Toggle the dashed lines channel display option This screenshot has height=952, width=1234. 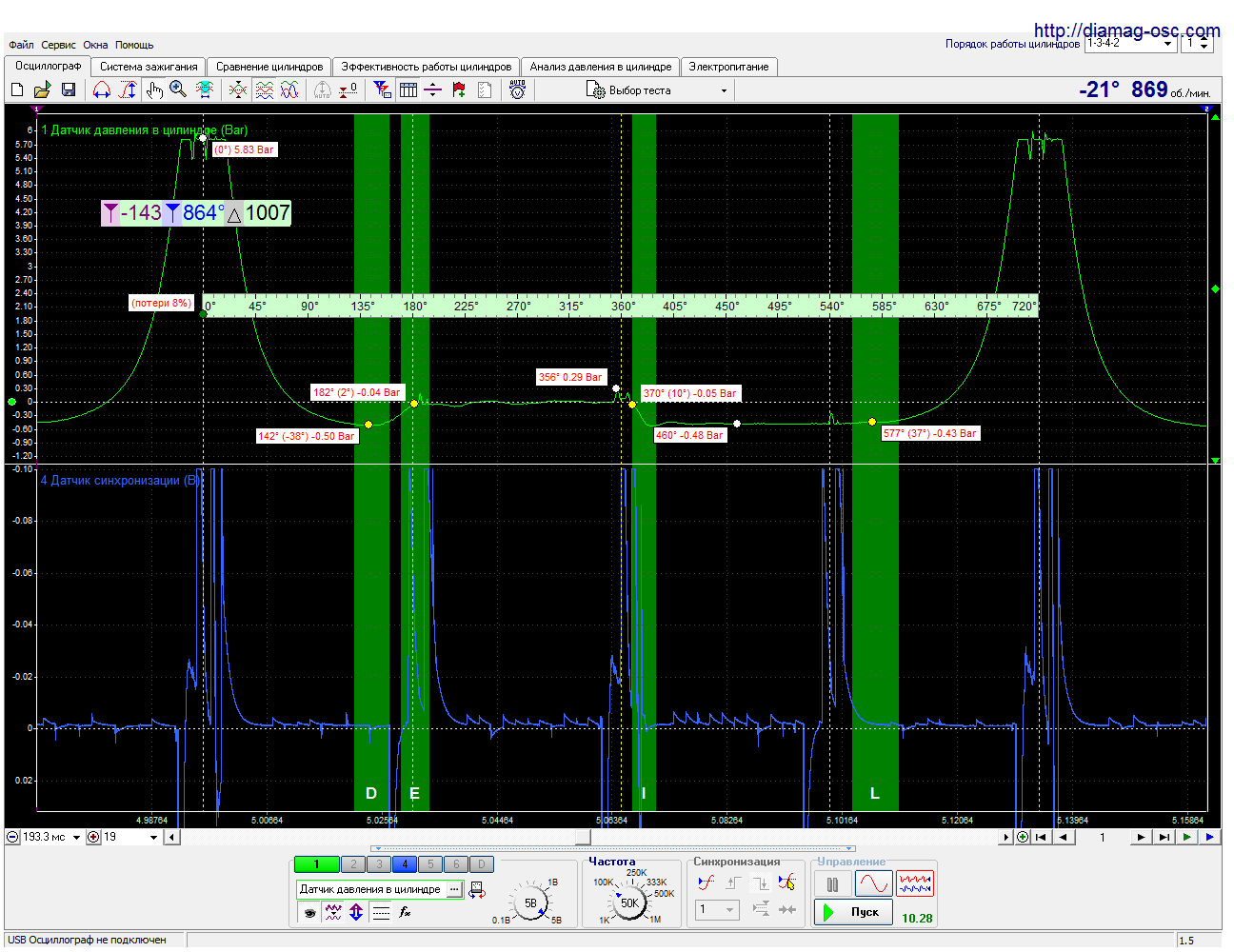click(x=381, y=912)
